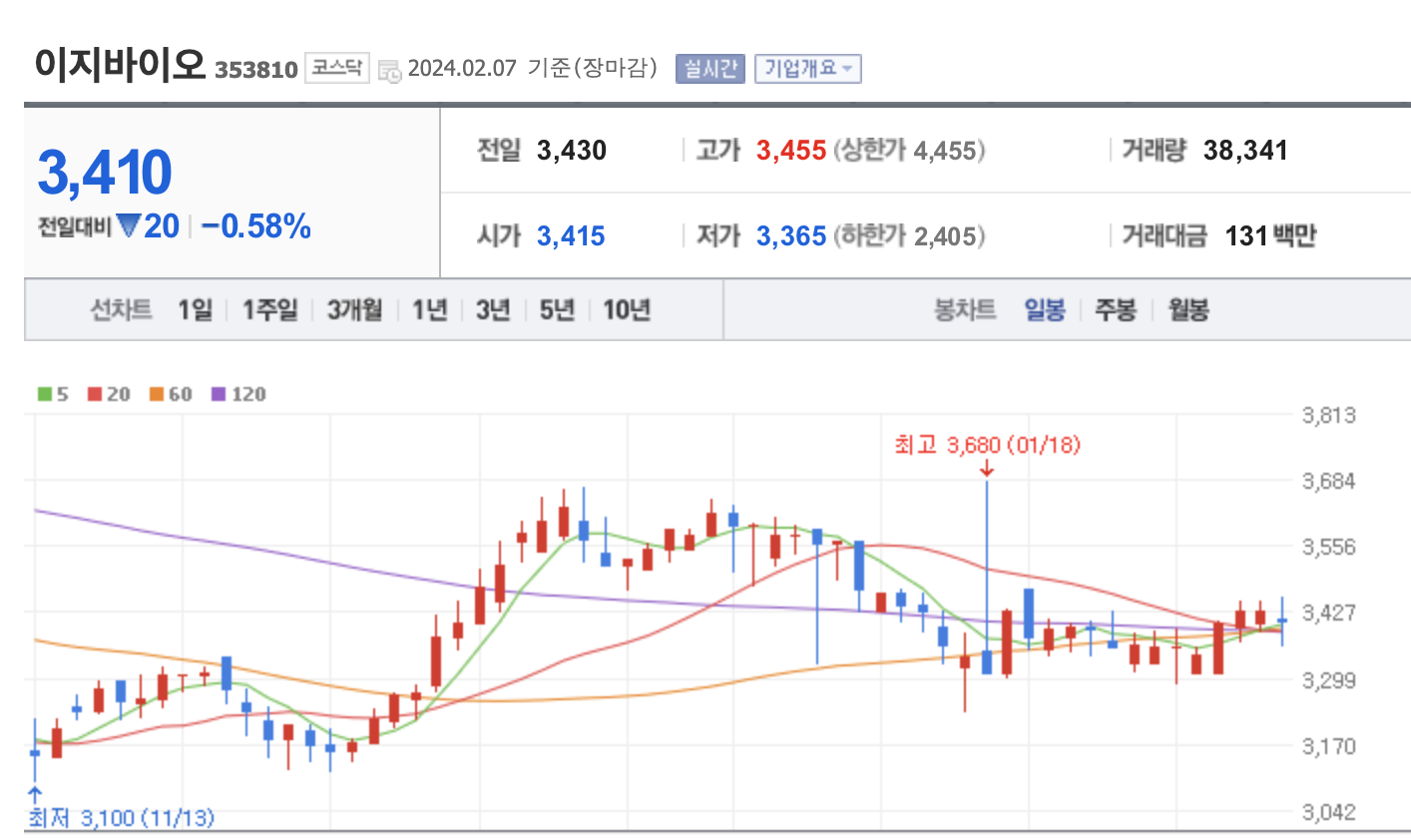Click the orange 60-day moving average swatch
The image size is (1411, 840).
(x=157, y=394)
